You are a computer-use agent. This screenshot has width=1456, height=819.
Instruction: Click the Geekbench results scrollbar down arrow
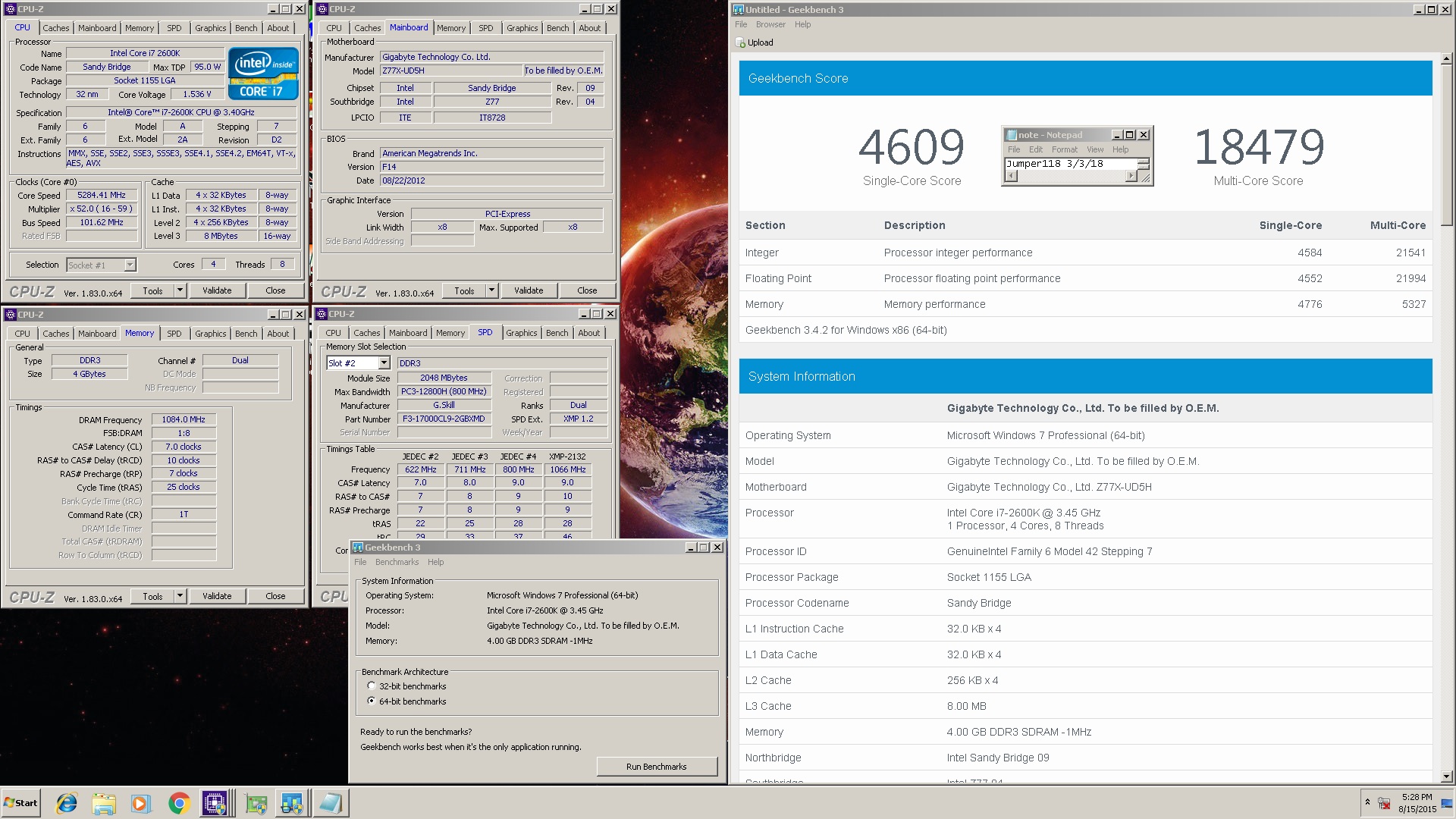(1446, 777)
